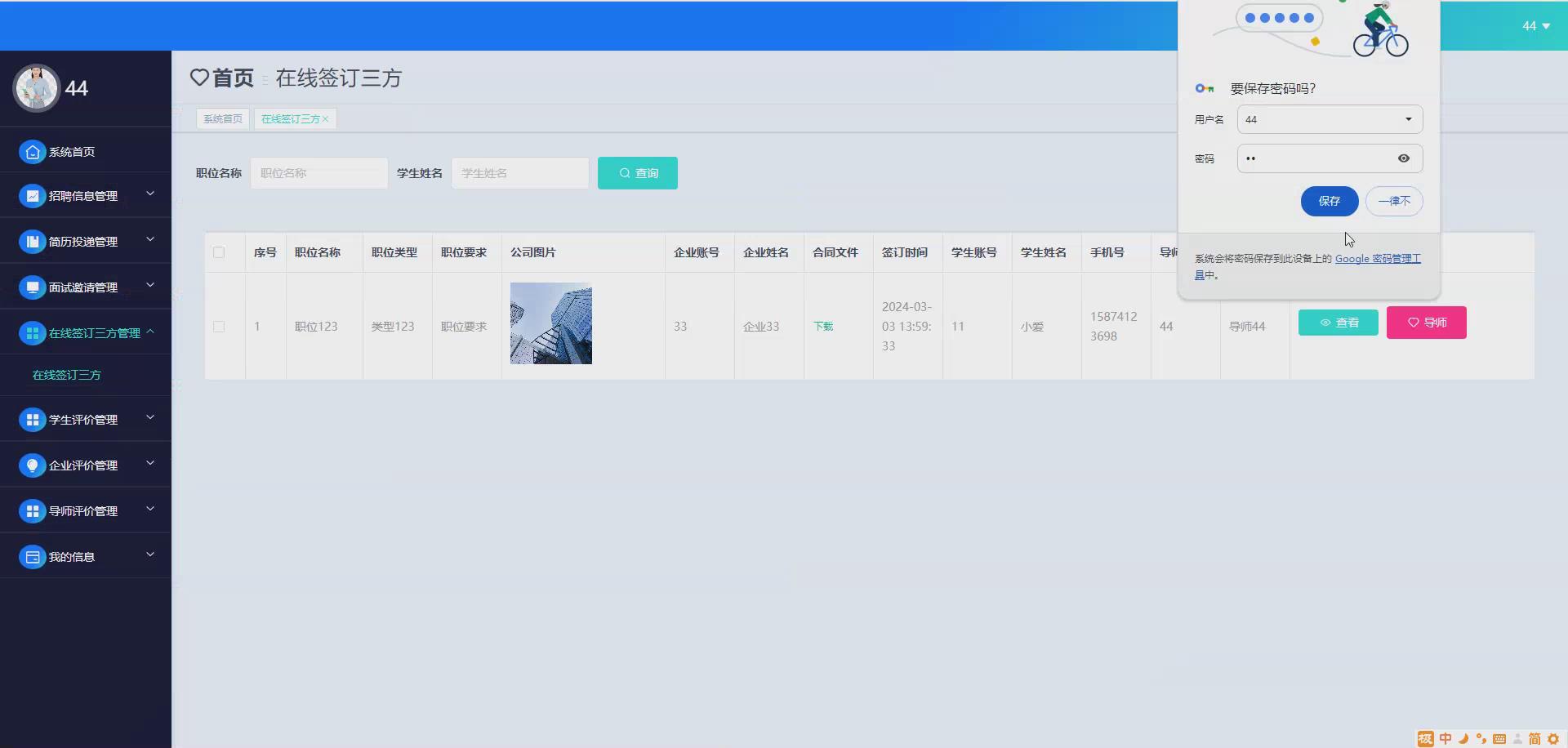Close the 在线签订三方 tab
Image resolution: width=1568 pixels, height=748 pixels.
tap(324, 118)
